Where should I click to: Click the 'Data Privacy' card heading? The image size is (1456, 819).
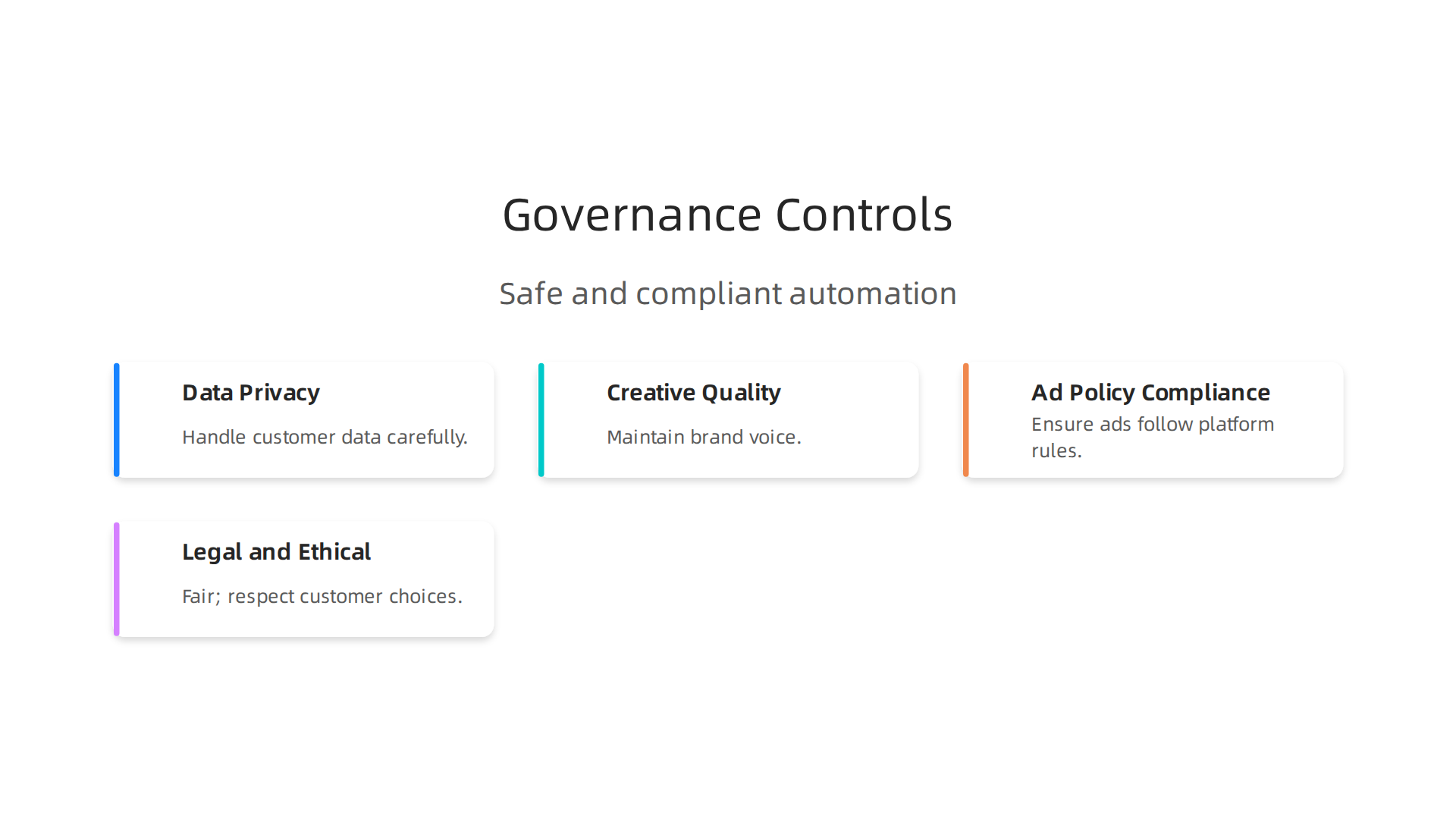coord(251,393)
